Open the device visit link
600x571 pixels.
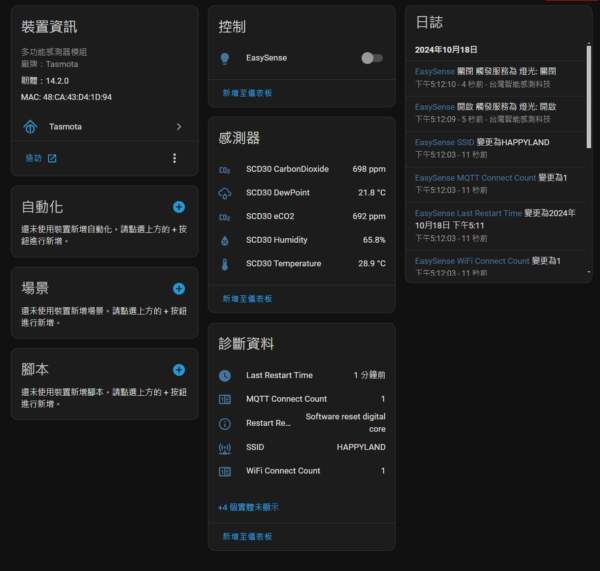point(41,158)
